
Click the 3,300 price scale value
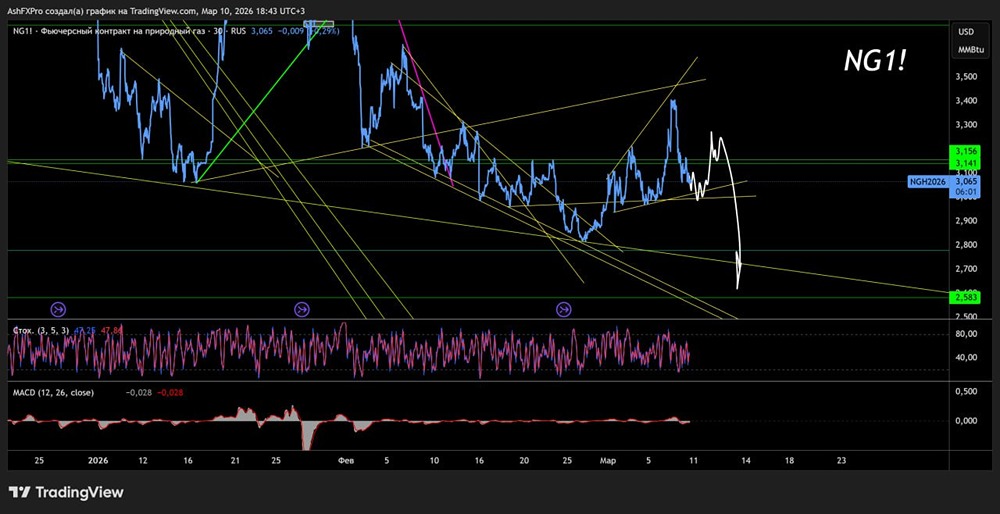tap(967, 125)
